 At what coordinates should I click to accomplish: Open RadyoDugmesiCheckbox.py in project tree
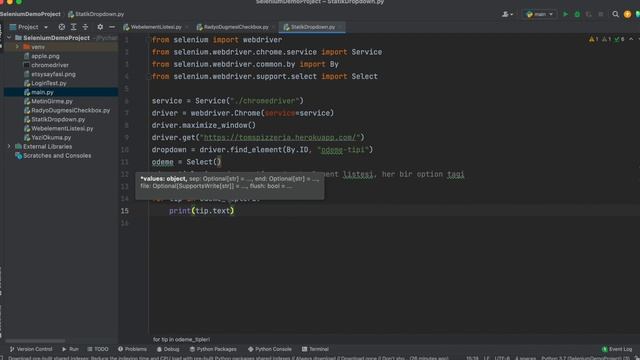[x=70, y=110]
